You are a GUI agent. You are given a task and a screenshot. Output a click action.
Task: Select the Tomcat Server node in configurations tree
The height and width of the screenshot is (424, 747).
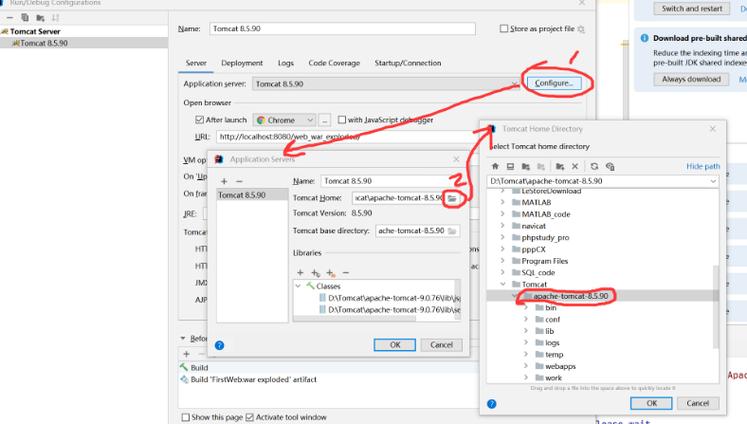[35, 31]
